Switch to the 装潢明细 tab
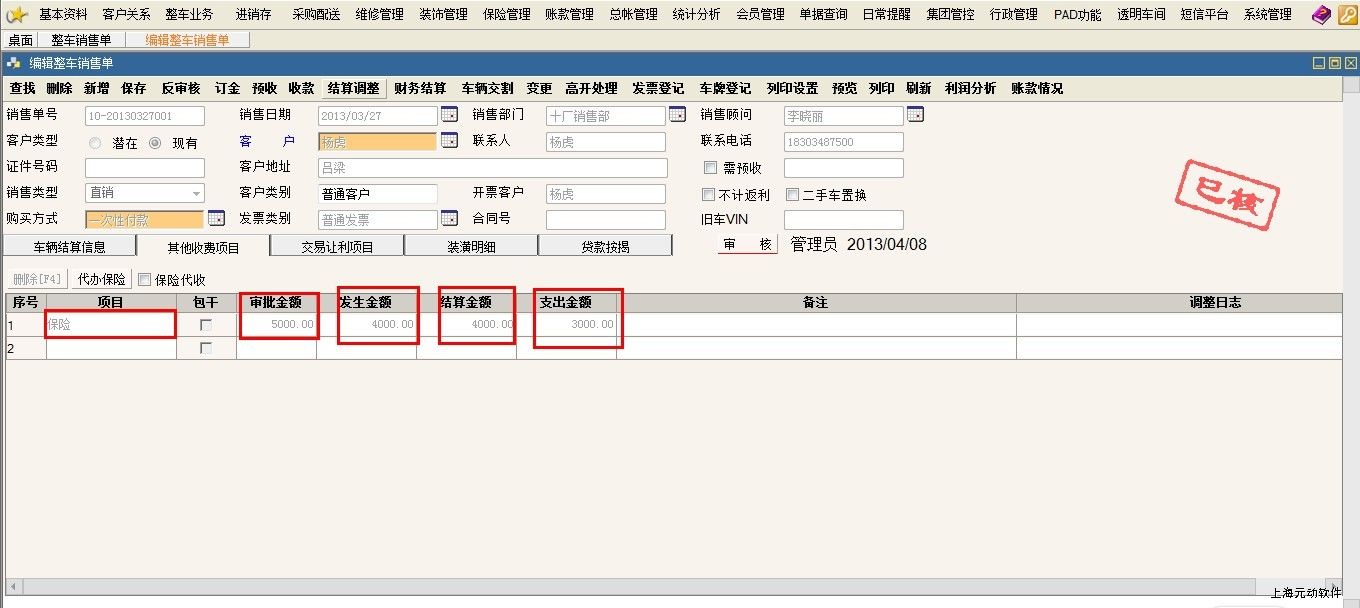Viewport: 1360px width, 608px height. click(x=471, y=246)
